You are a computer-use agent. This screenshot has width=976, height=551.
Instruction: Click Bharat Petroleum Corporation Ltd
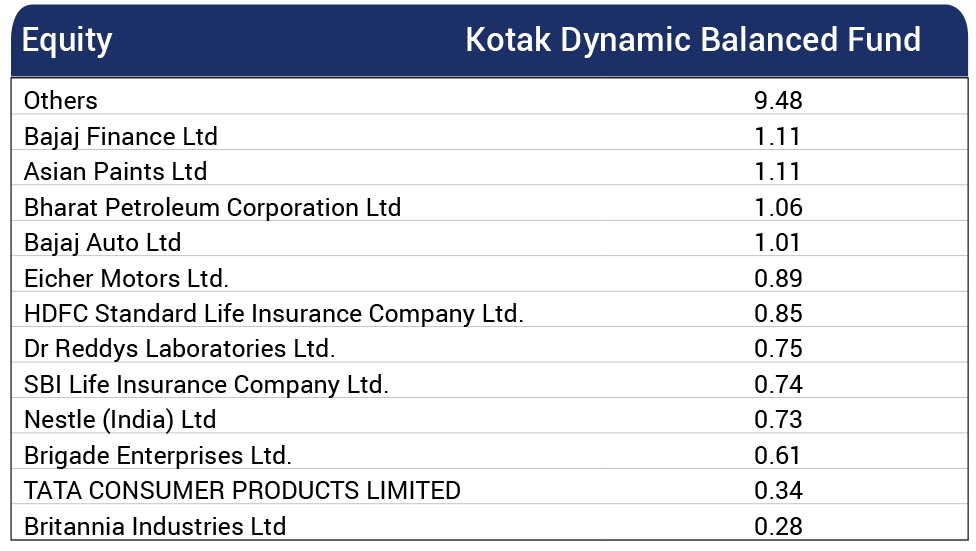click(x=212, y=207)
